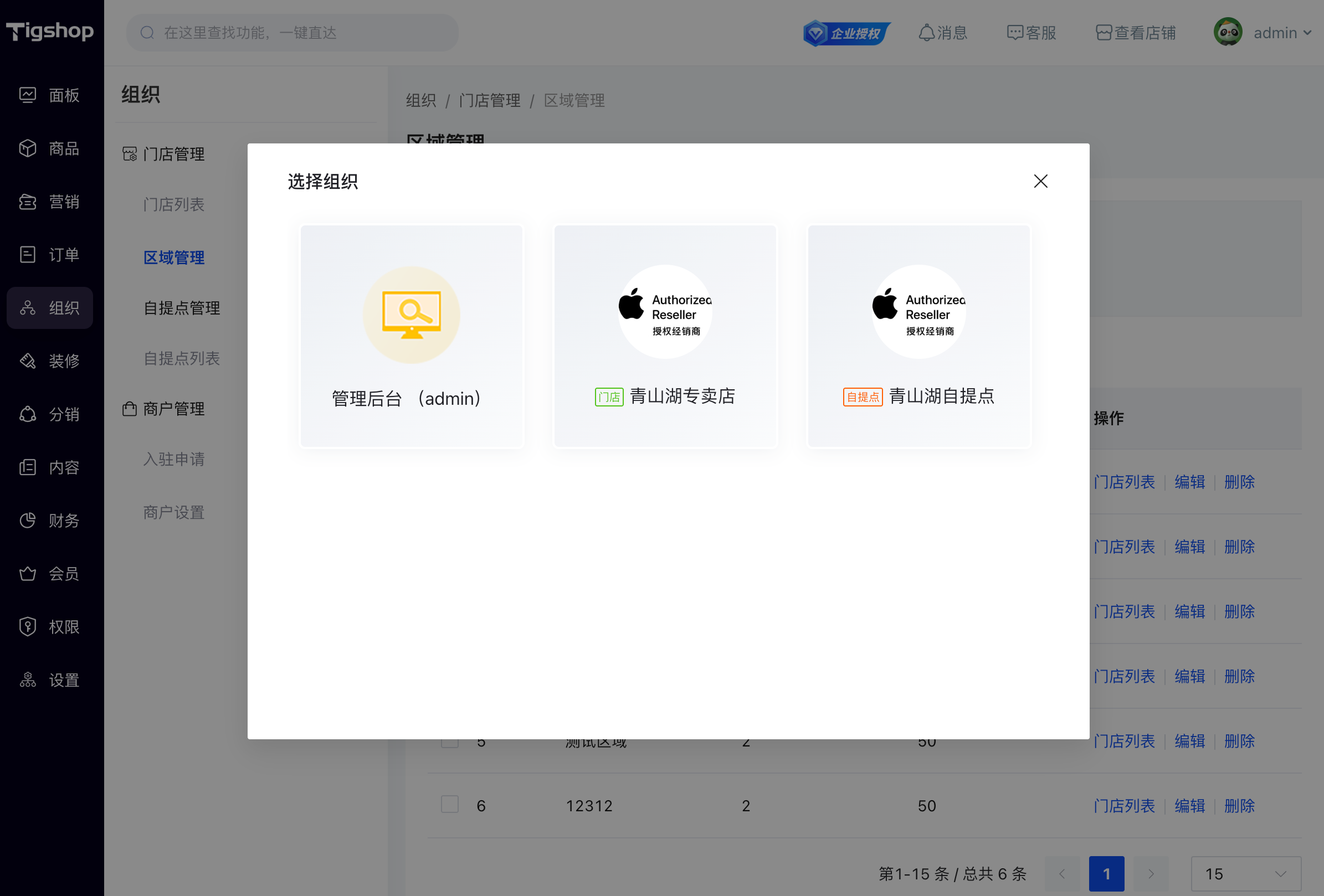This screenshot has height=896, width=1324.
Task: Click the 企业授权 enterprise license badge
Action: coord(846,33)
